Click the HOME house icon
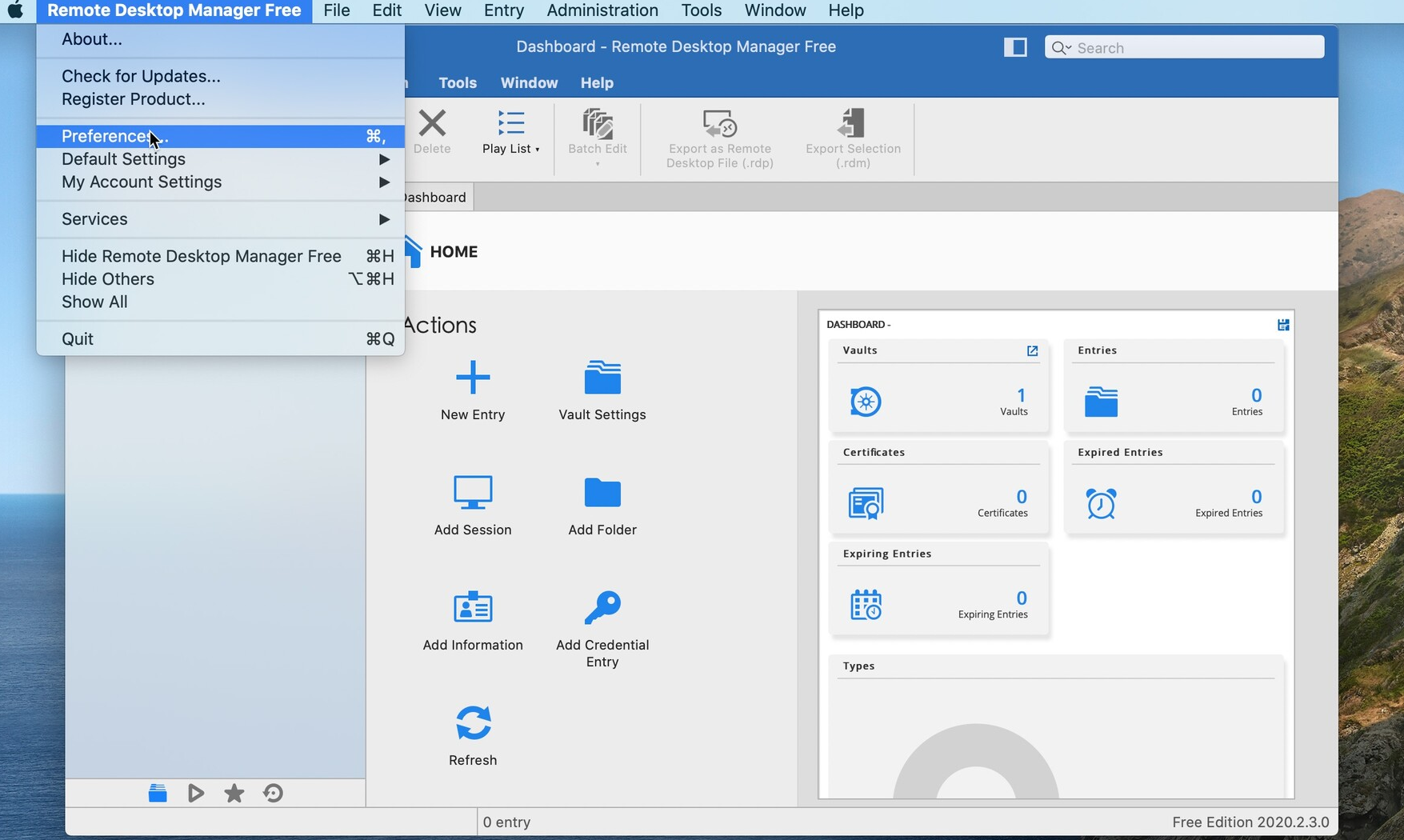This screenshot has width=1404, height=840. pos(413,251)
